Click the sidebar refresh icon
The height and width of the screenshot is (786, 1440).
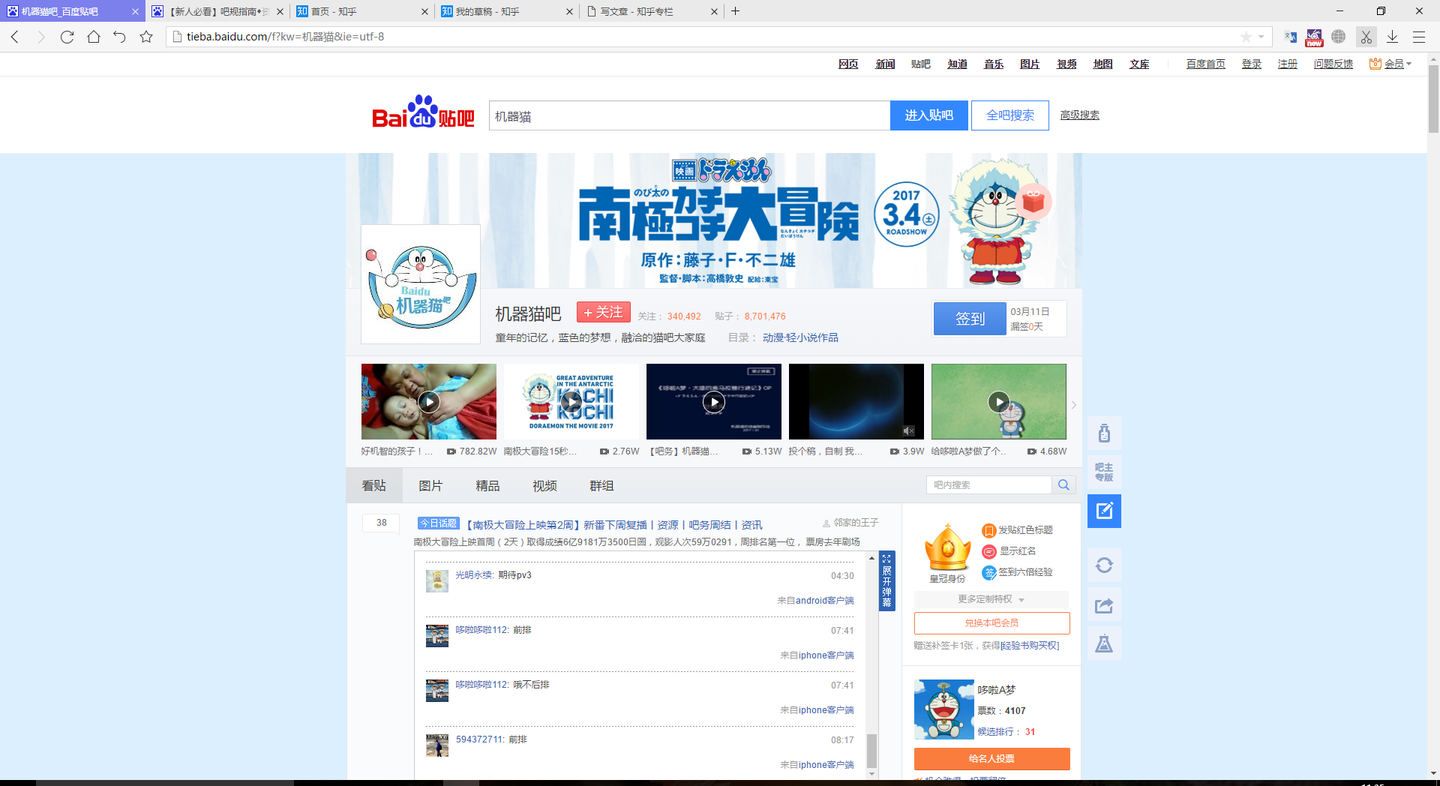1104,565
